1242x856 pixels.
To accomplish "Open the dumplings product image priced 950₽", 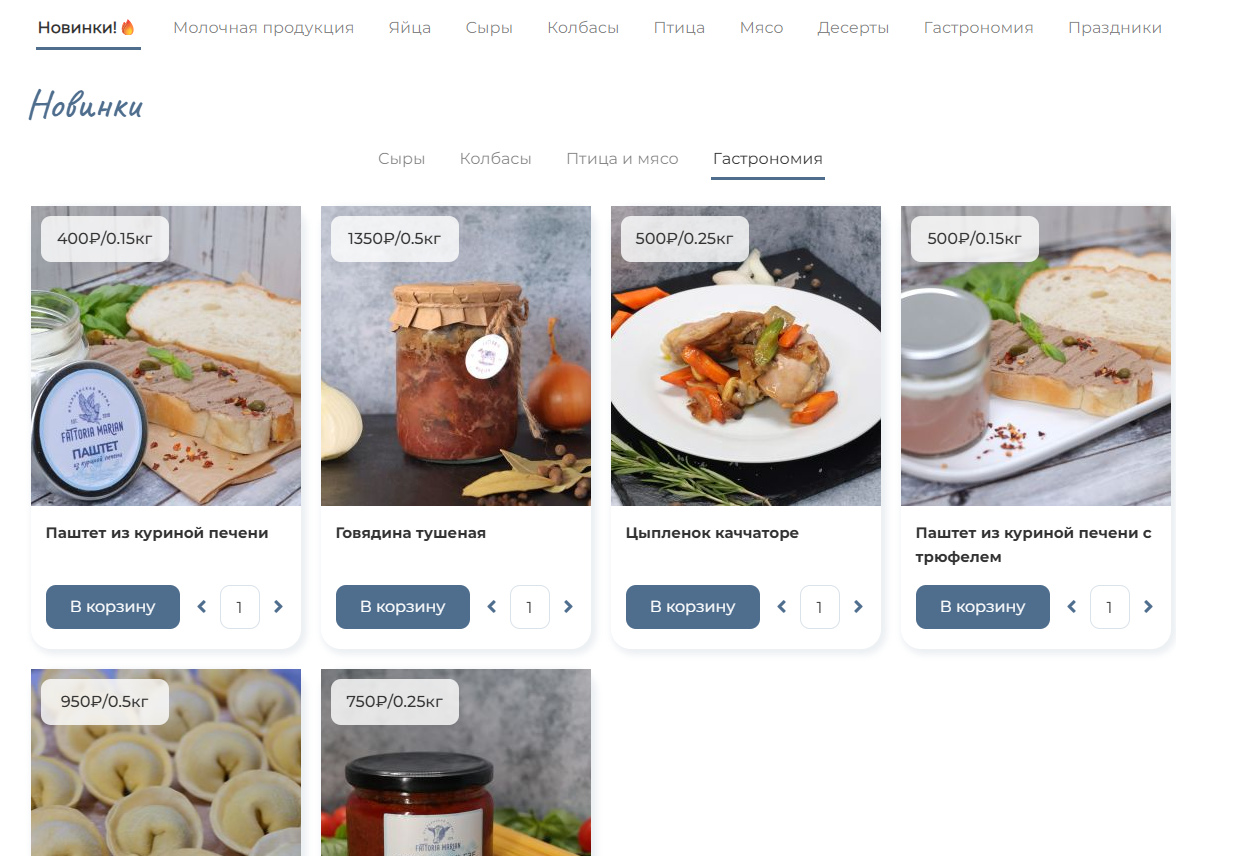I will pos(166,762).
